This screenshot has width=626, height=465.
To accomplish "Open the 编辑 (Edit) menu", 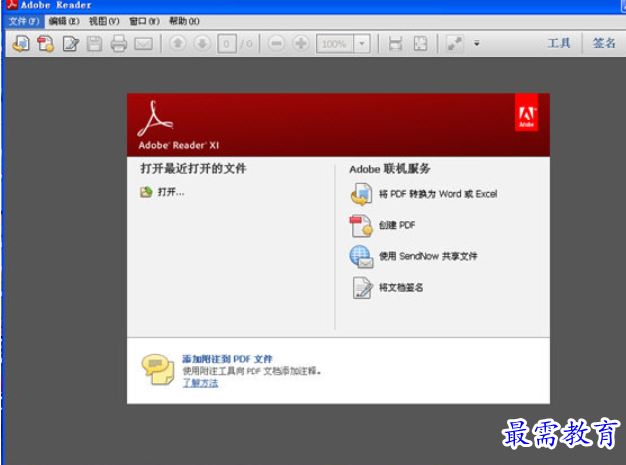I will pyautogui.click(x=64, y=21).
